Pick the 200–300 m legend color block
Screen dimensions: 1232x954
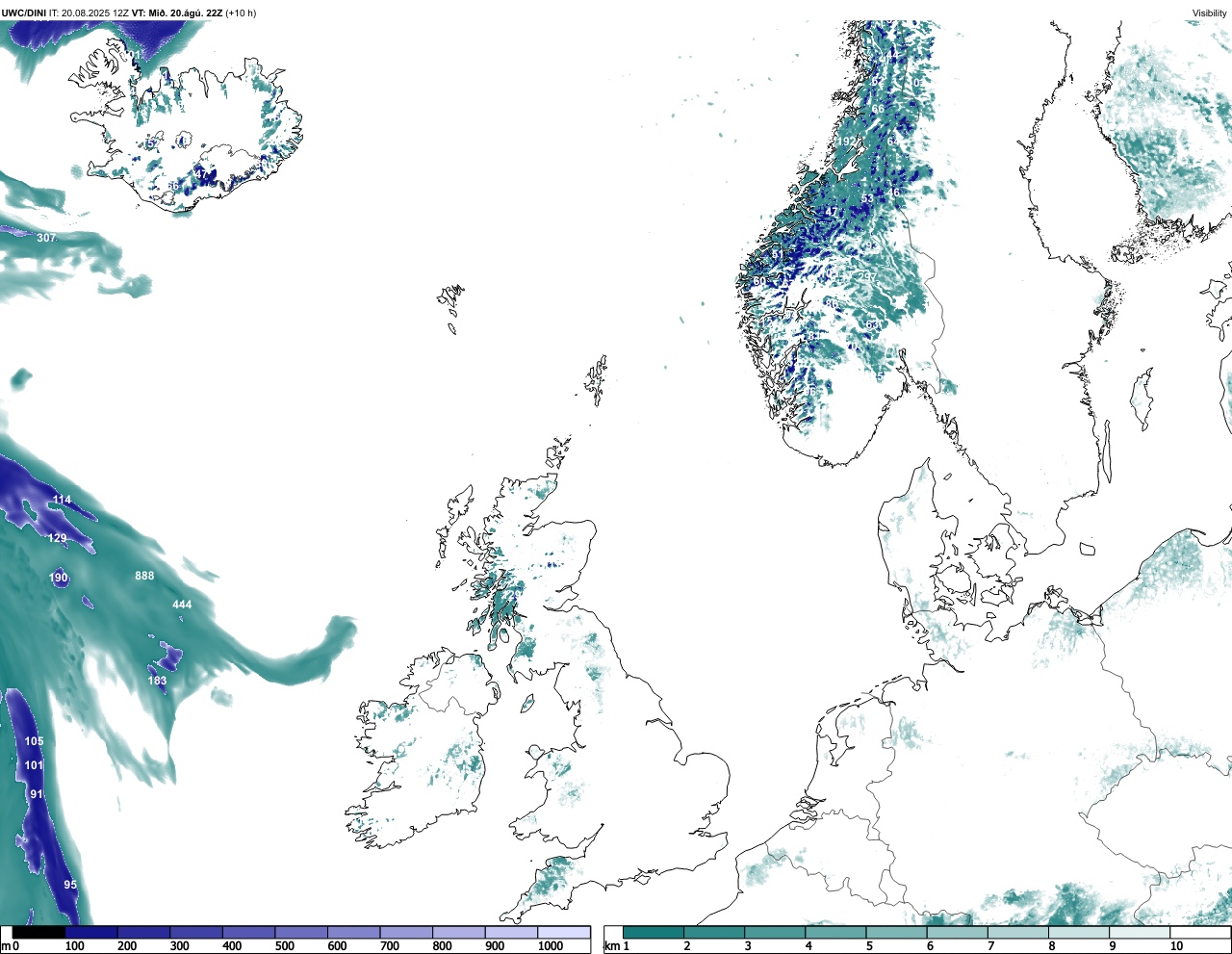coord(143,933)
